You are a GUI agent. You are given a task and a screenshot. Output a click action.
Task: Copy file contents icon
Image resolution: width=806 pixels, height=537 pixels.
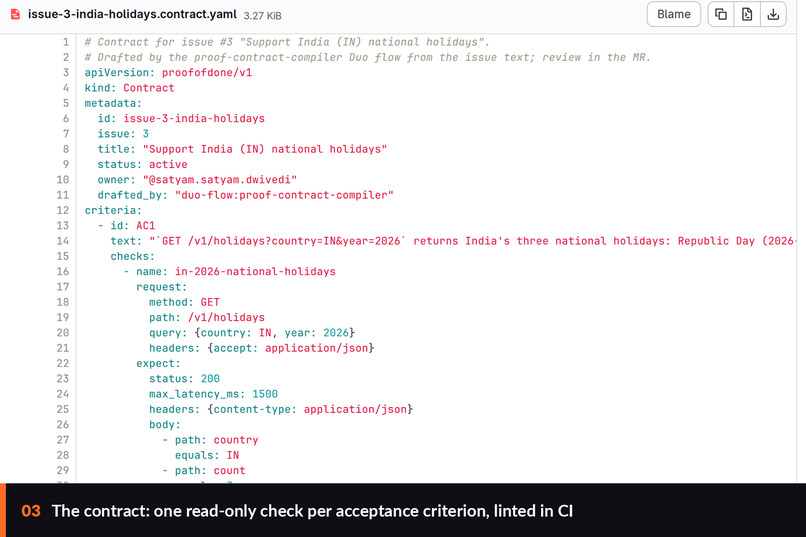[721, 14]
